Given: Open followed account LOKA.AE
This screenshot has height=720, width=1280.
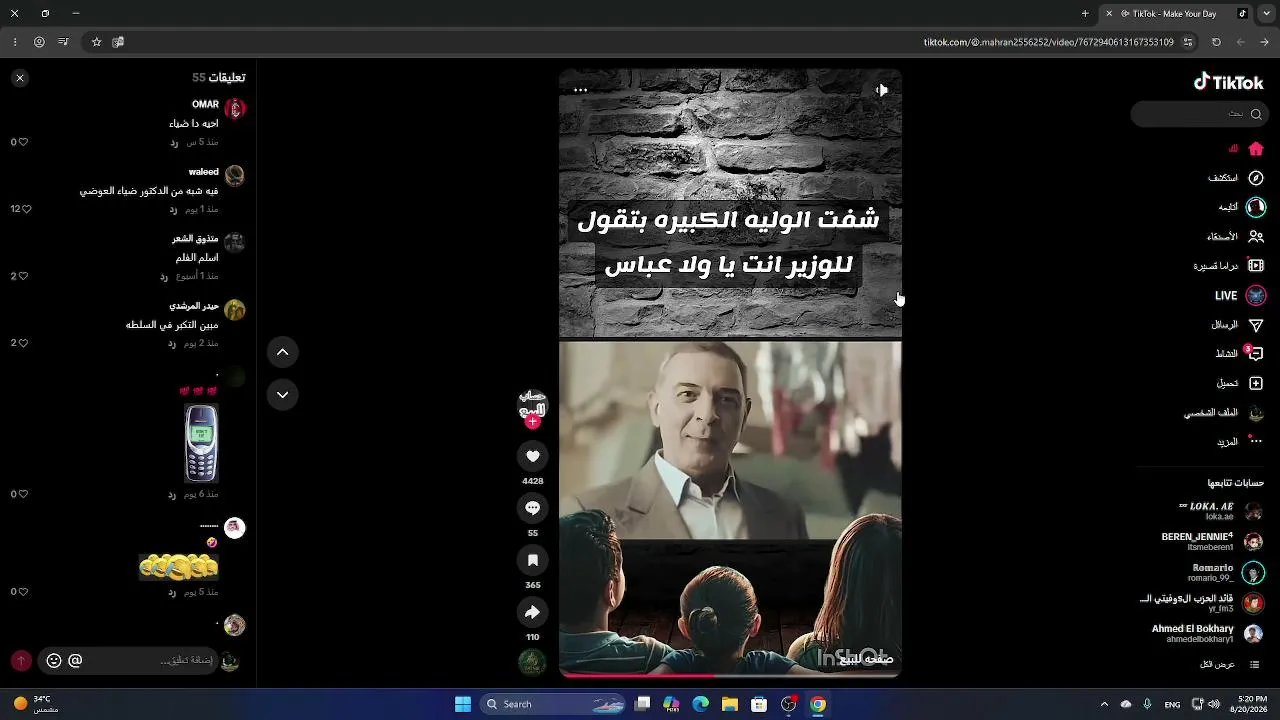Looking at the screenshot, I should coord(1220,511).
